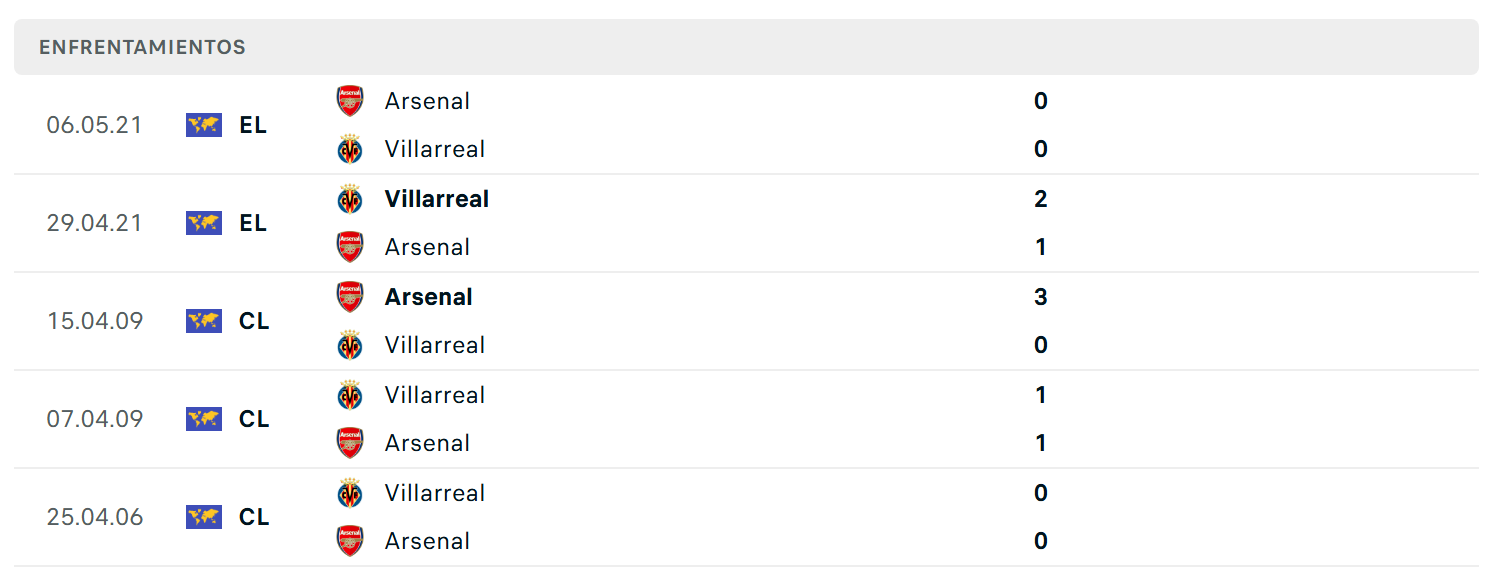Click Villarreal crest in 06.05.21 match
The width and height of the screenshot is (1492, 586).
click(x=350, y=149)
